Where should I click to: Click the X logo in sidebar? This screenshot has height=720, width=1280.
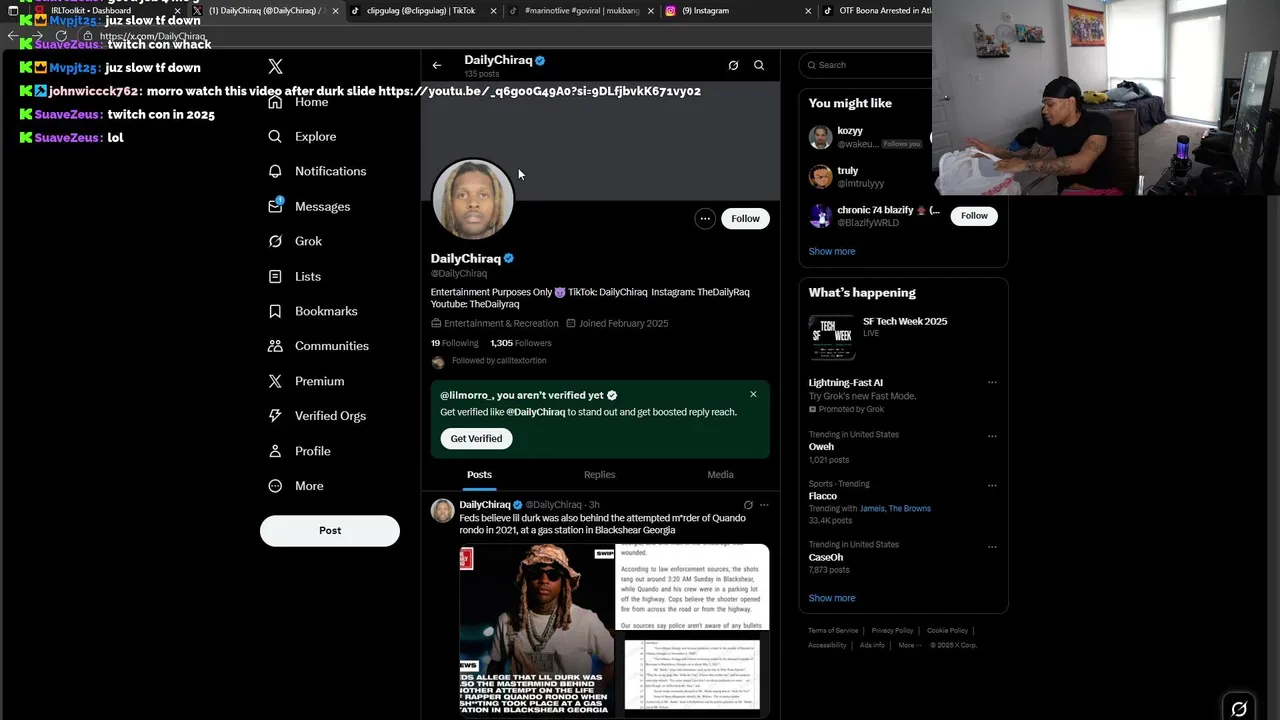pyautogui.click(x=276, y=67)
